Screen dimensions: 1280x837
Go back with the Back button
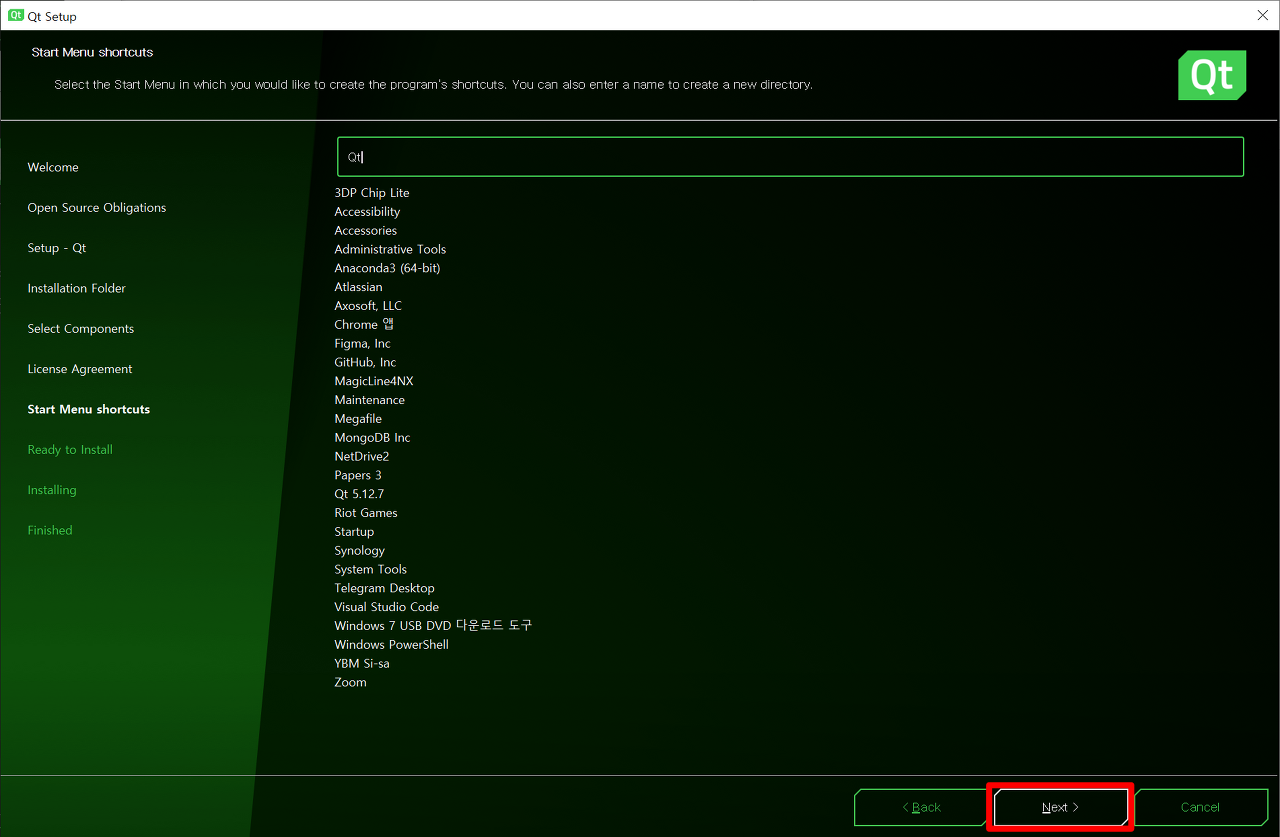[x=921, y=807]
